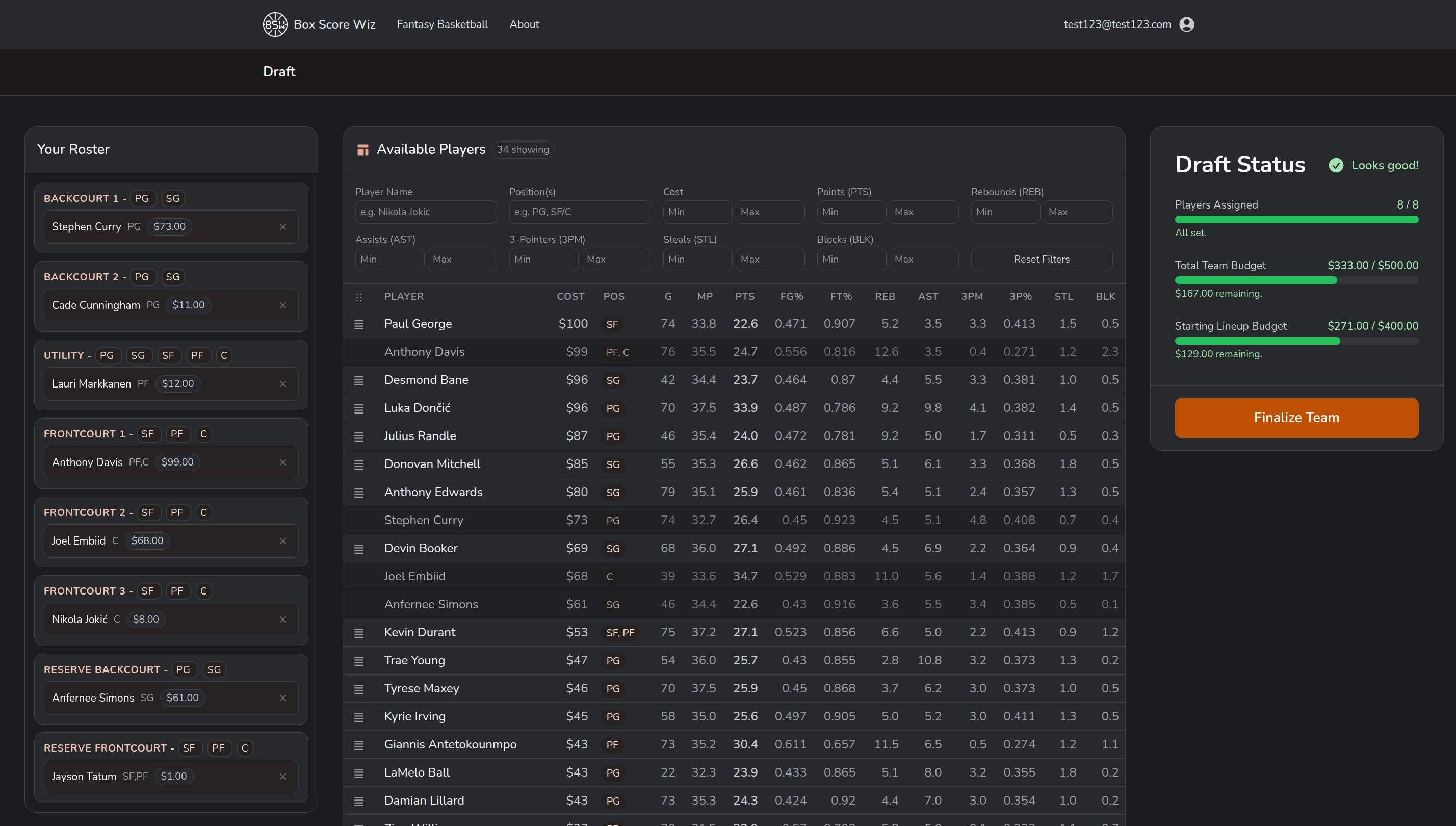Image resolution: width=1456 pixels, height=826 pixels.
Task: Click the drag handle beside Damian Lillard
Action: 359,801
